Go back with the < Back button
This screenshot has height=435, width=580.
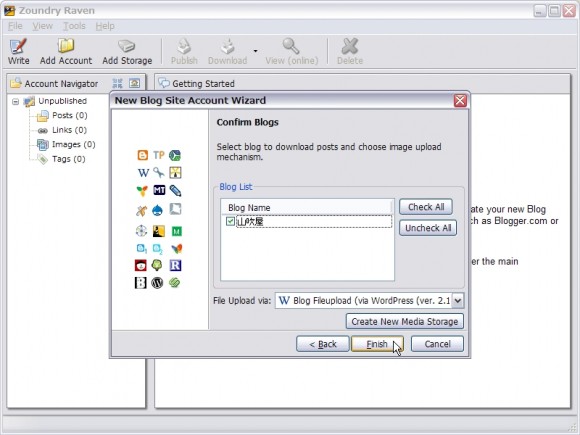click(323, 344)
